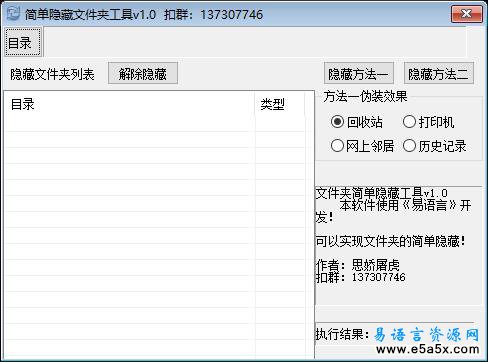The height and width of the screenshot is (362, 488).
Task: Click the app icon in the title bar
Action: point(13,14)
